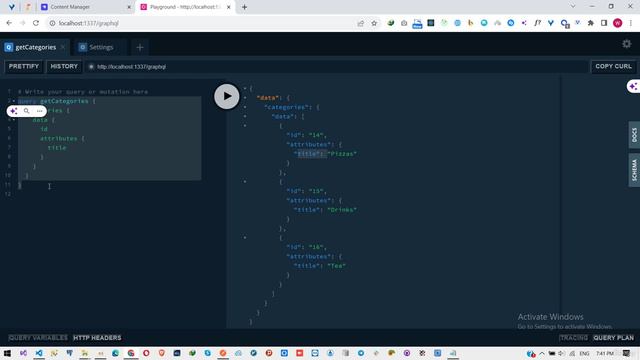
Task: Click the COPY CURL button
Action: pyautogui.click(x=613, y=67)
